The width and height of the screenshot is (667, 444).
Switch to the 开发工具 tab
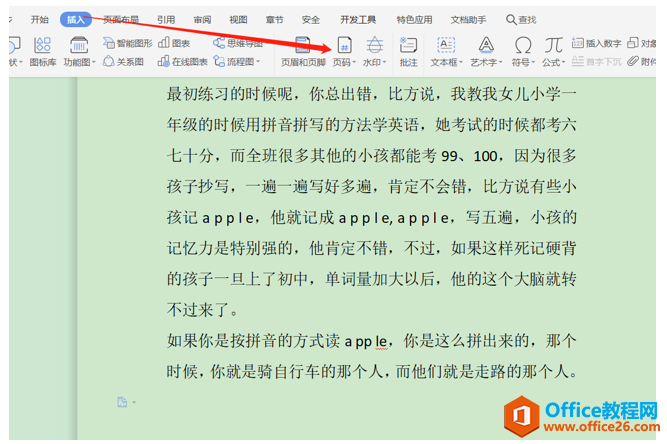tap(358, 20)
